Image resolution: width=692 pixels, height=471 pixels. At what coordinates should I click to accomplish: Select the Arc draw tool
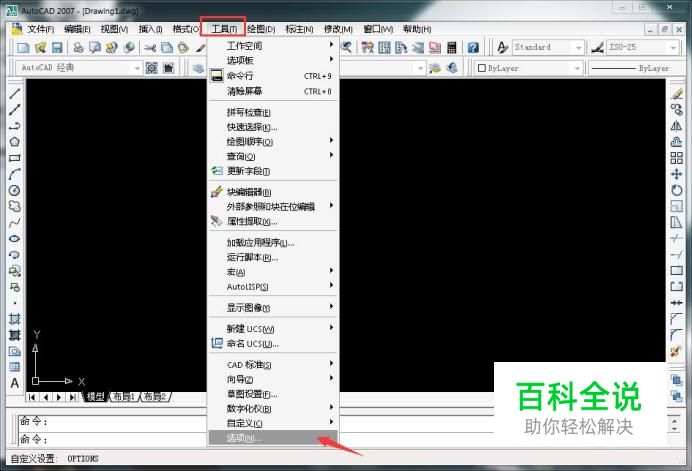click(x=15, y=174)
